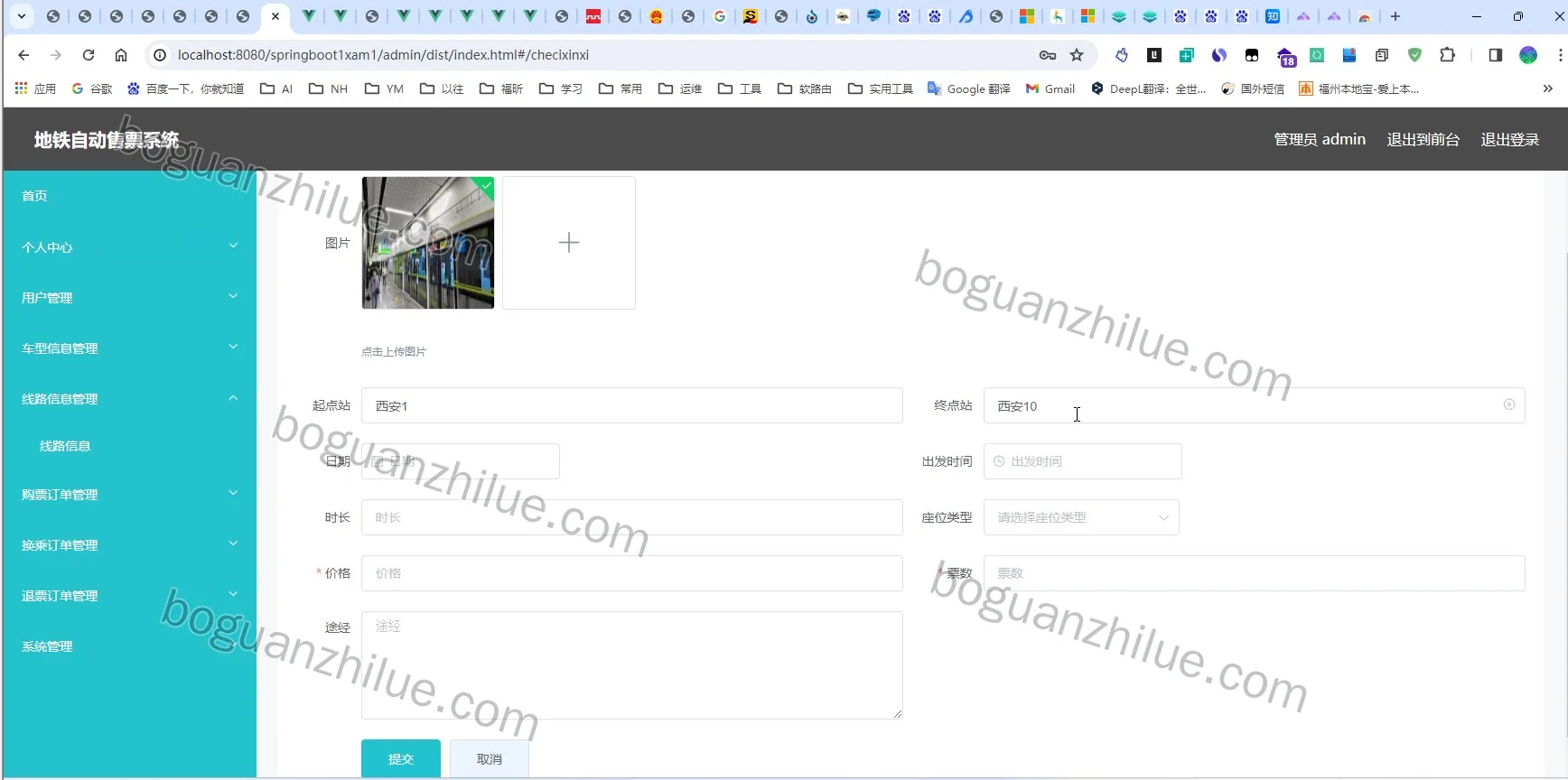This screenshot has height=780, width=1568.
Task: Click the 退出登录 link
Action: [x=1509, y=139]
